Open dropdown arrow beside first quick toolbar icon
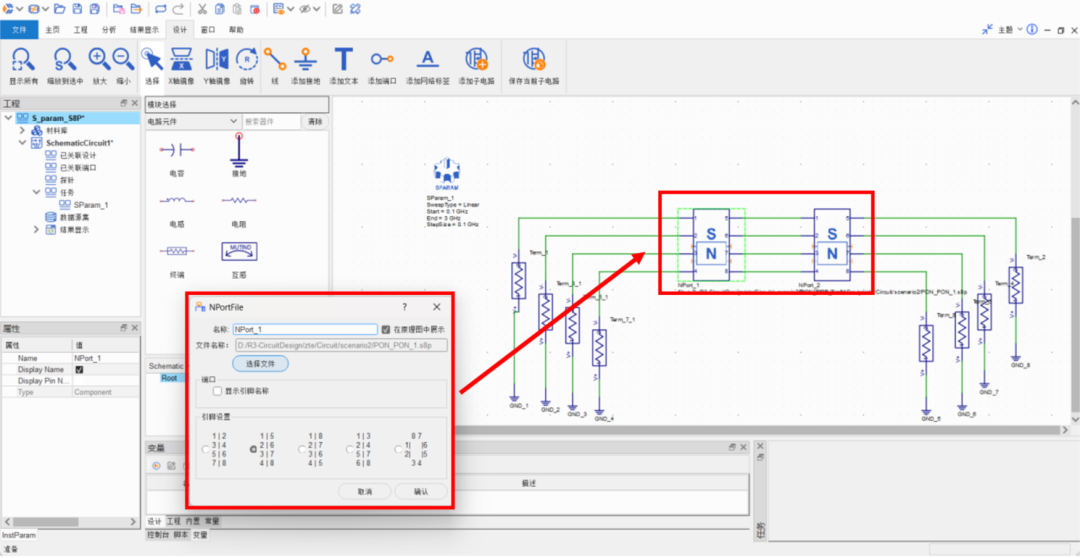This screenshot has height=558, width=1080. 19,9
